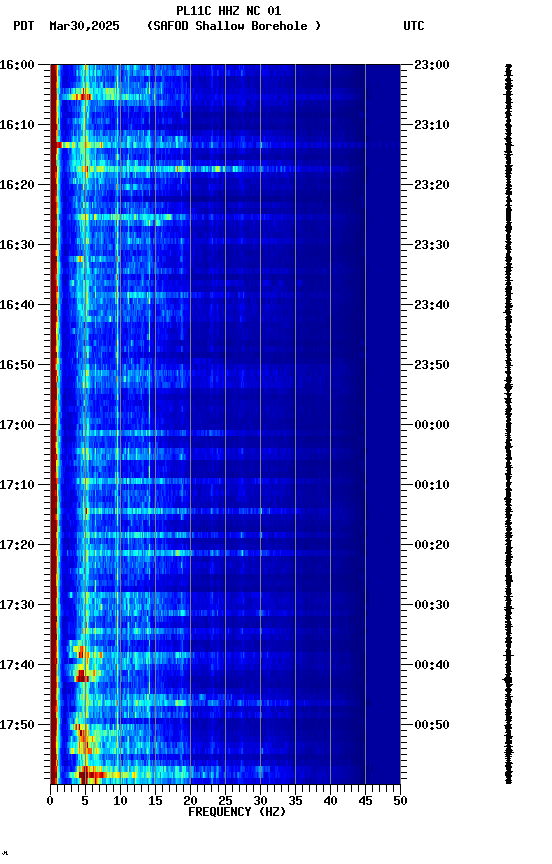Click the '00:20' UTC time label
The width and height of the screenshot is (552, 864).
[432, 545]
